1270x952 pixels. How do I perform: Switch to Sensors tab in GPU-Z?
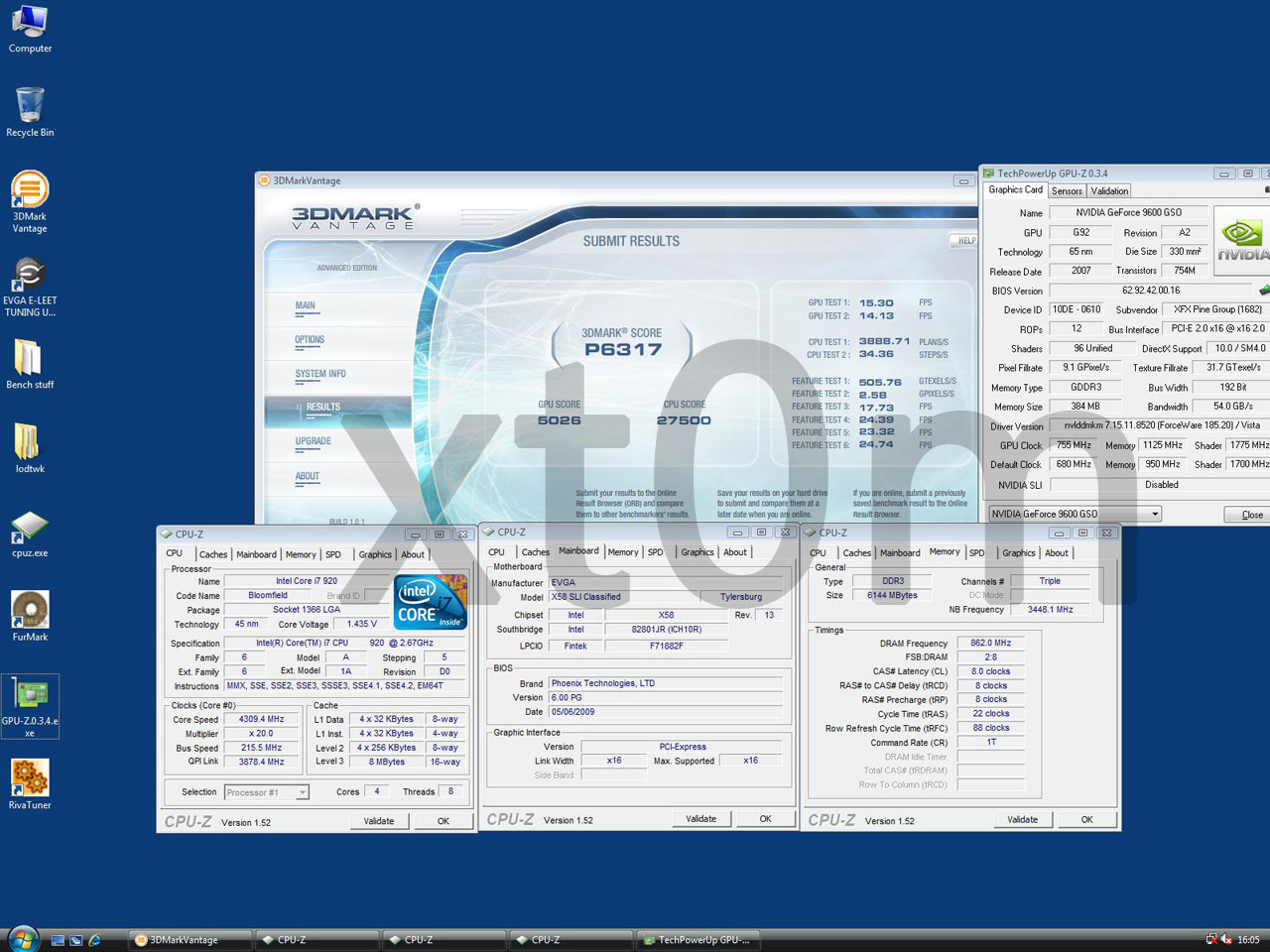[1067, 190]
